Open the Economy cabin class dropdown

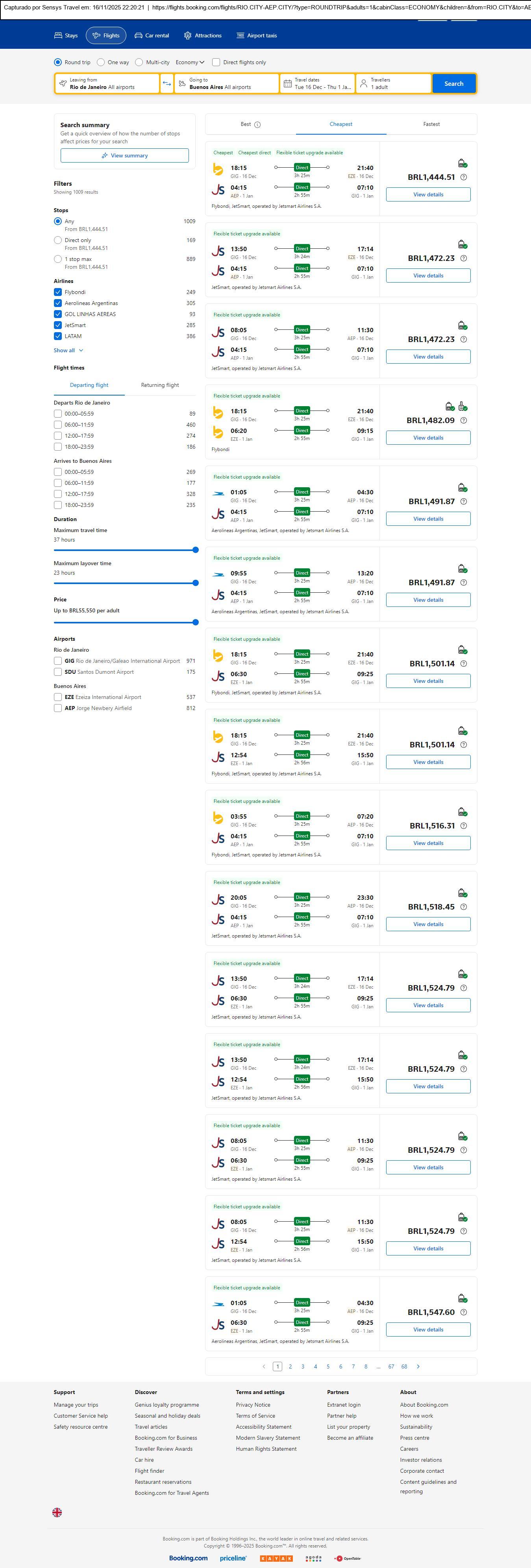(x=190, y=62)
